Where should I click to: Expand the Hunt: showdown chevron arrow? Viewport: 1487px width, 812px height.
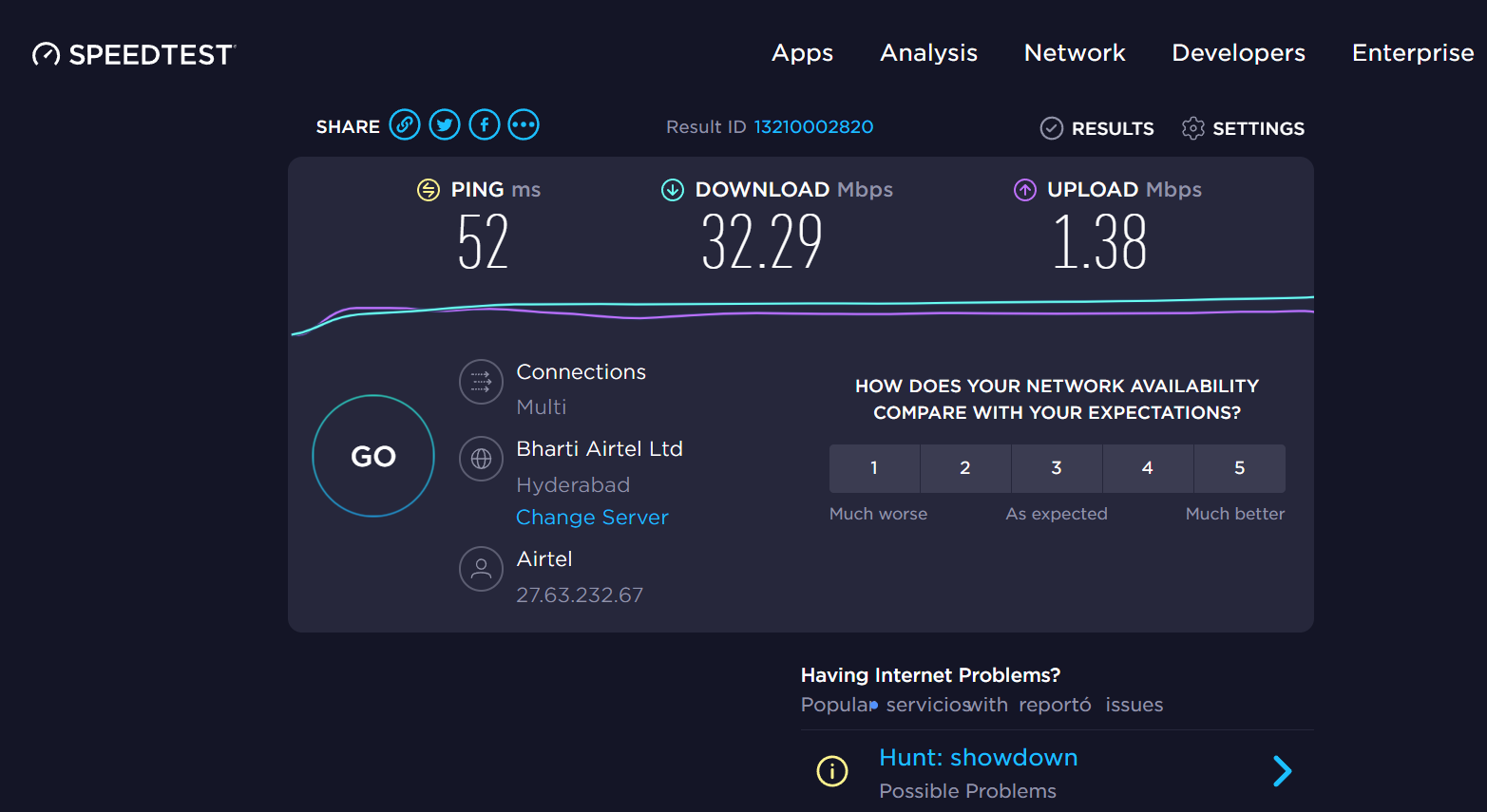coord(1282,771)
